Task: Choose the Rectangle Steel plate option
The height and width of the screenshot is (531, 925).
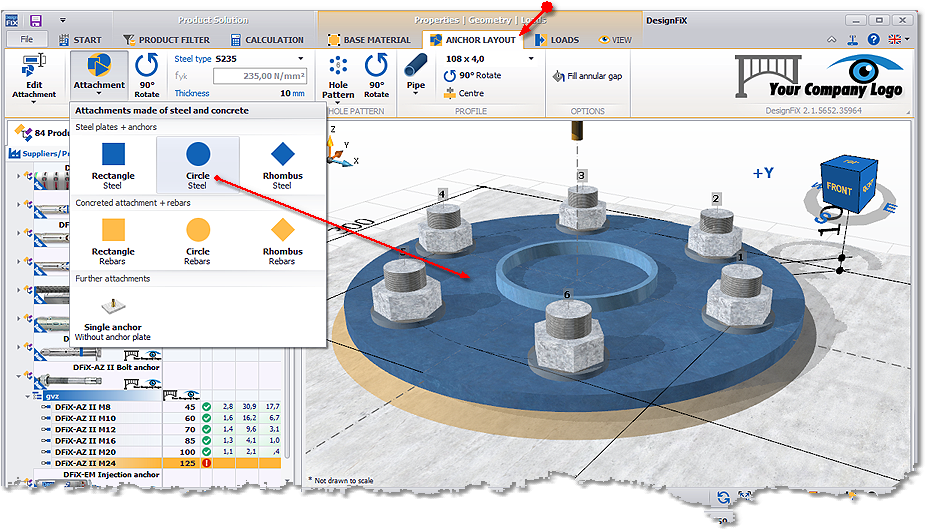Action: (113, 163)
